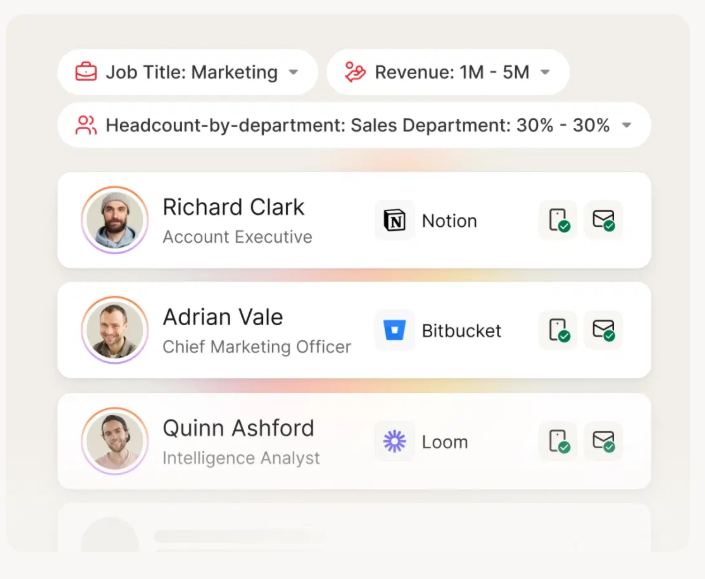
Task: Open Adrian Vale's profile photo
Action: [x=115, y=330]
